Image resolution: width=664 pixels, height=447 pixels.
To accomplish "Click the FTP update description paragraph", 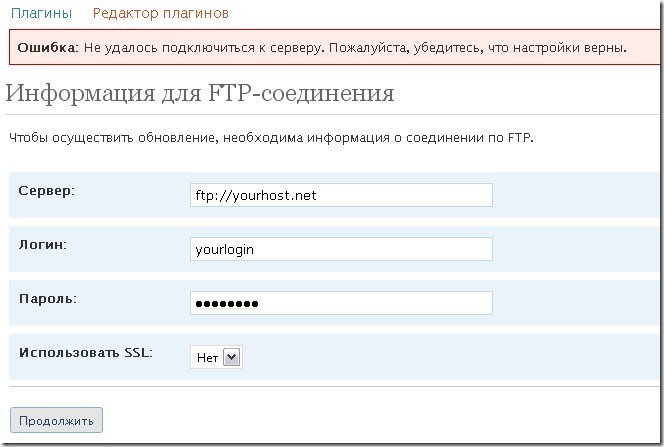I will (x=270, y=137).
